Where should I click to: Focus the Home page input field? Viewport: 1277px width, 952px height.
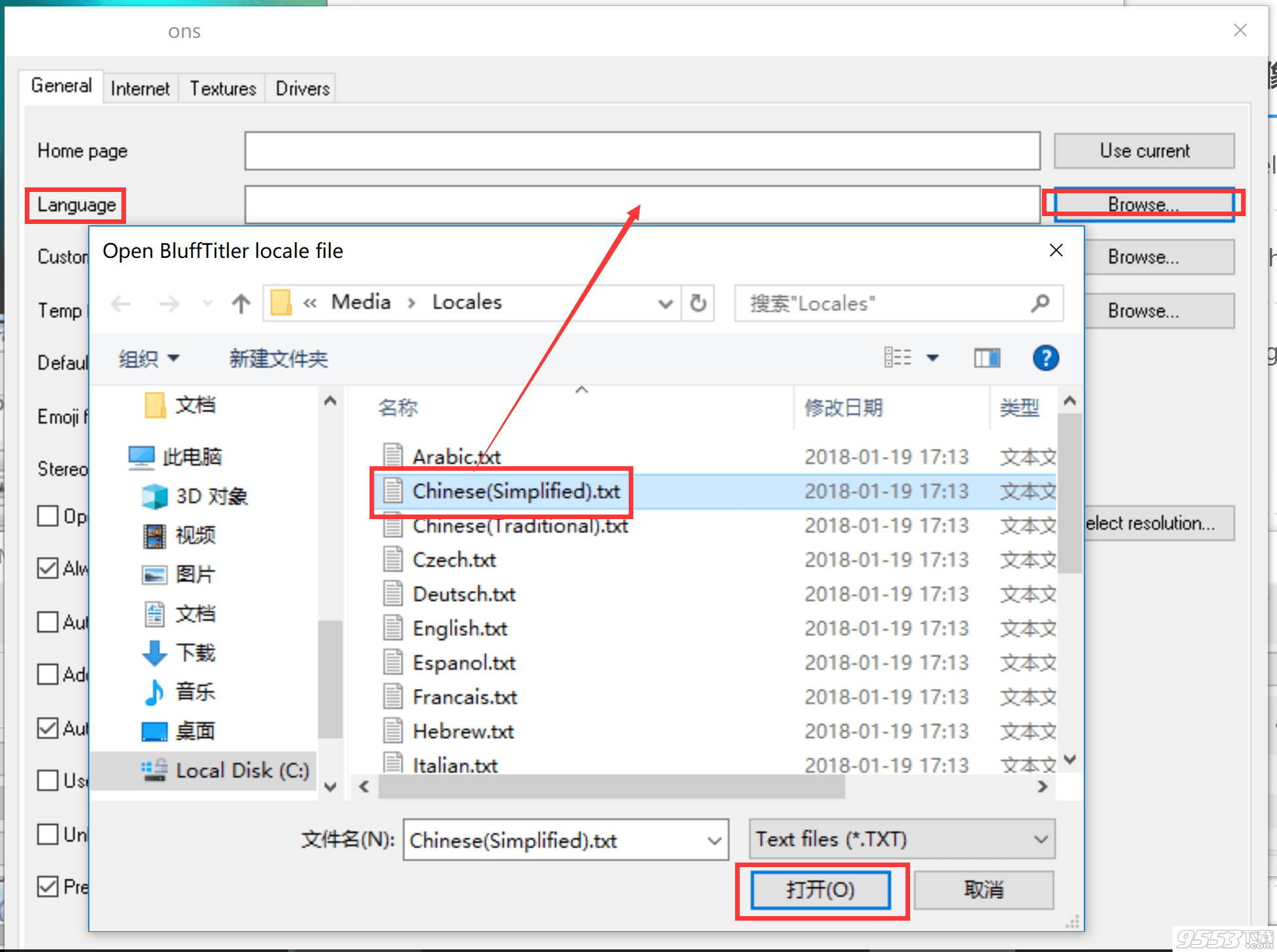pos(642,151)
